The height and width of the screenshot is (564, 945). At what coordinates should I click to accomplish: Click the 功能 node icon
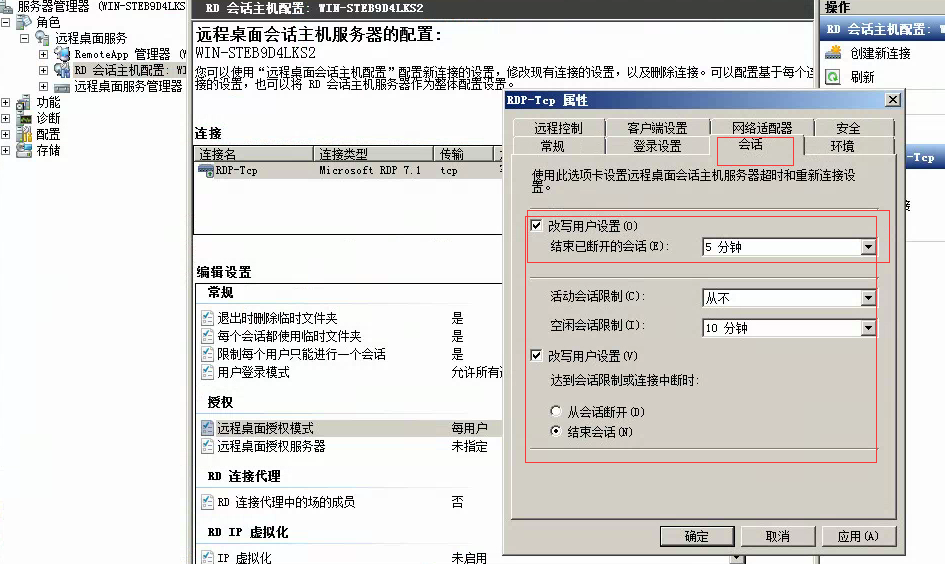coord(24,102)
